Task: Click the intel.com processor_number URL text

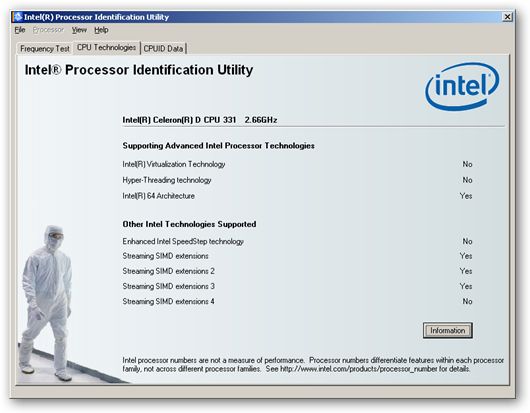Action: click(359, 369)
